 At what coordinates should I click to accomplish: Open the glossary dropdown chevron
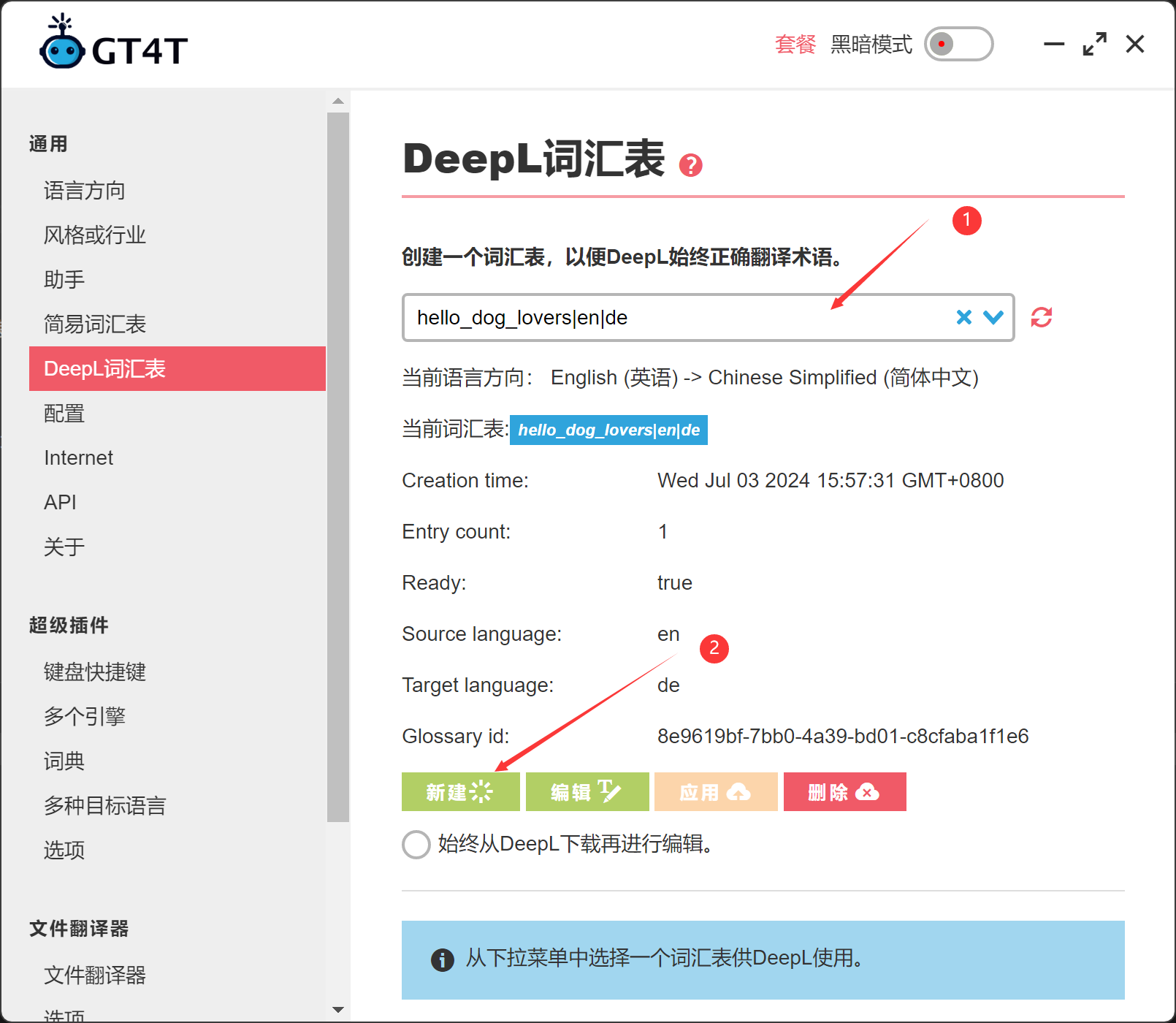click(x=993, y=317)
